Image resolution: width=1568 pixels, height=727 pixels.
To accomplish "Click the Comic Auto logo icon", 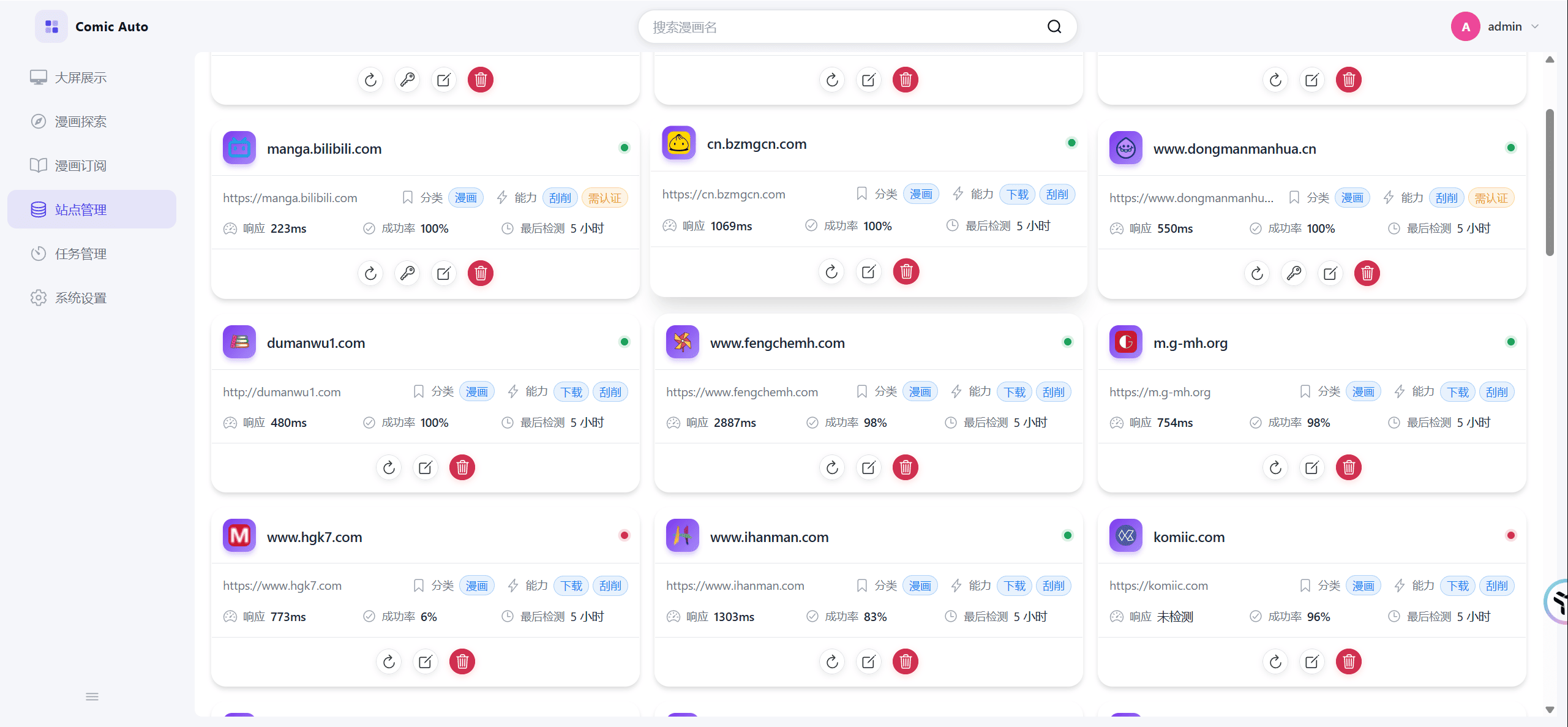I will click(x=51, y=26).
